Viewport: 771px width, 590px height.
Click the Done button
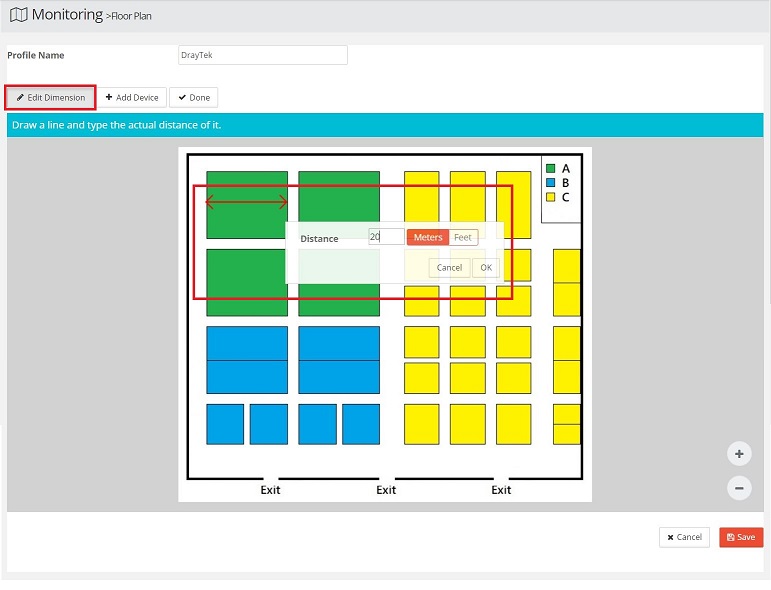[194, 97]
